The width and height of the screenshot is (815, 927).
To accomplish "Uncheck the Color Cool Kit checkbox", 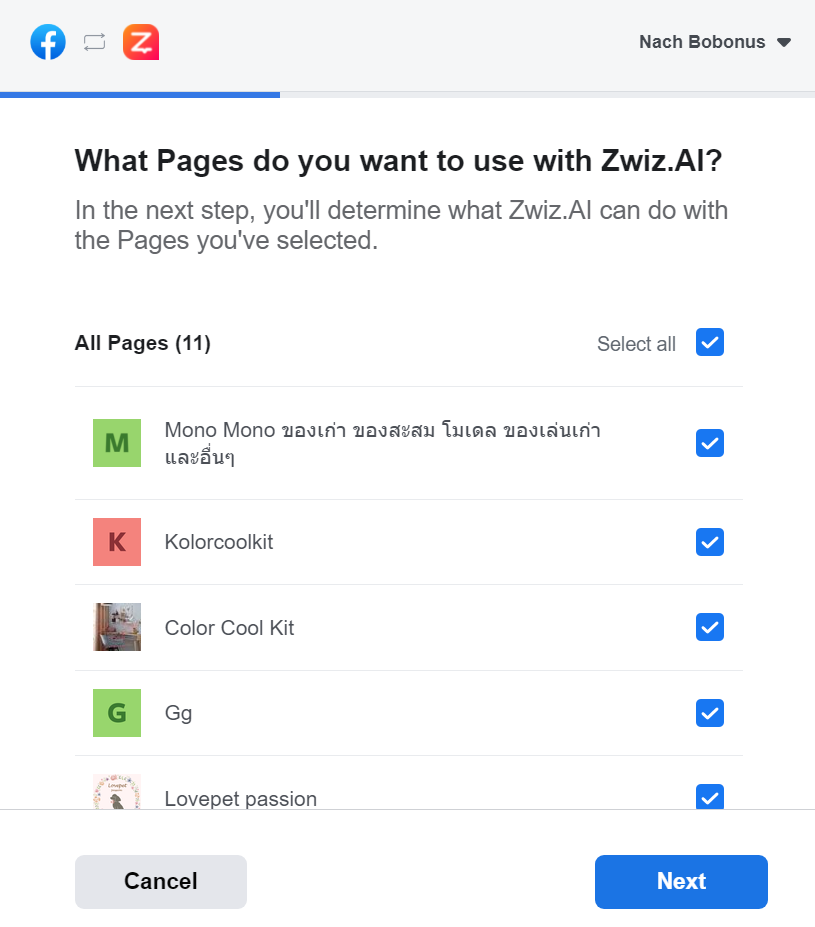I will (710, 627).
